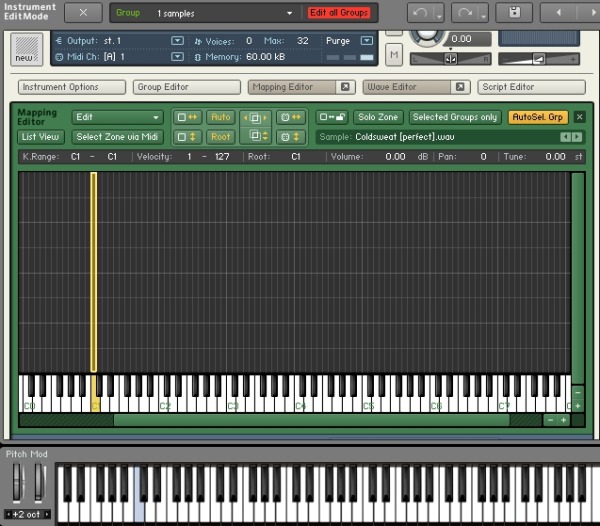Viewport: 600px width, 526px height.
Task: Click the floppy disk save icon
Action: pyautogui.click(x=514, y=13)
